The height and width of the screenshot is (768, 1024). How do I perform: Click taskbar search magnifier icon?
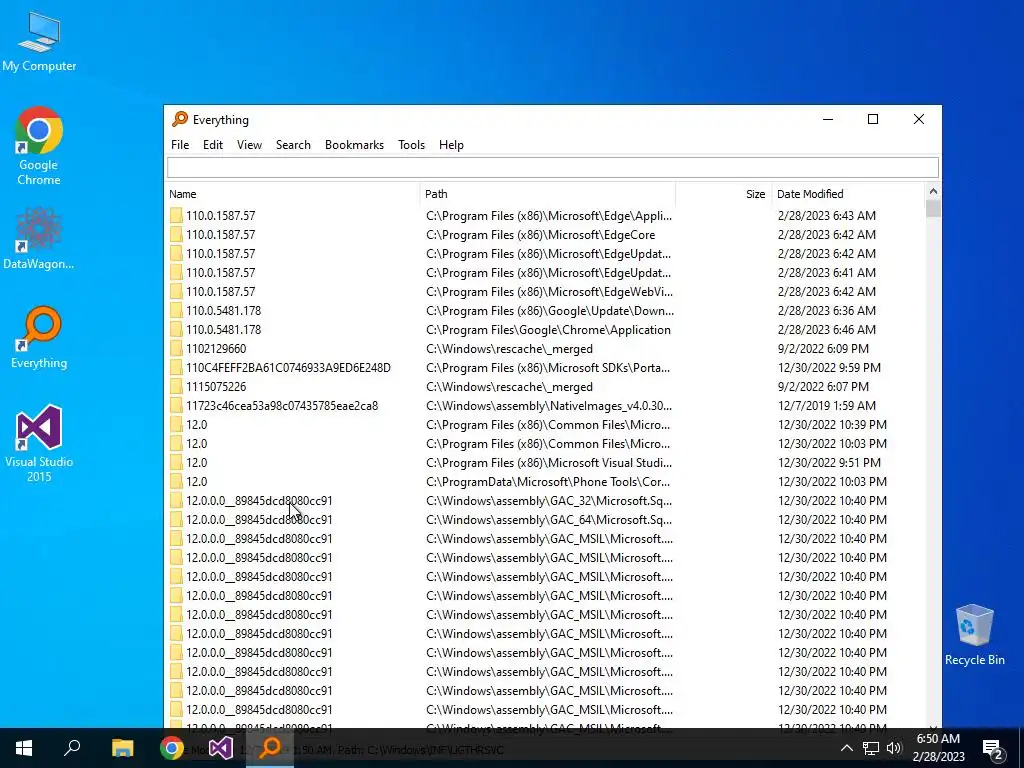pyautogui.click(x=72, y=748)
